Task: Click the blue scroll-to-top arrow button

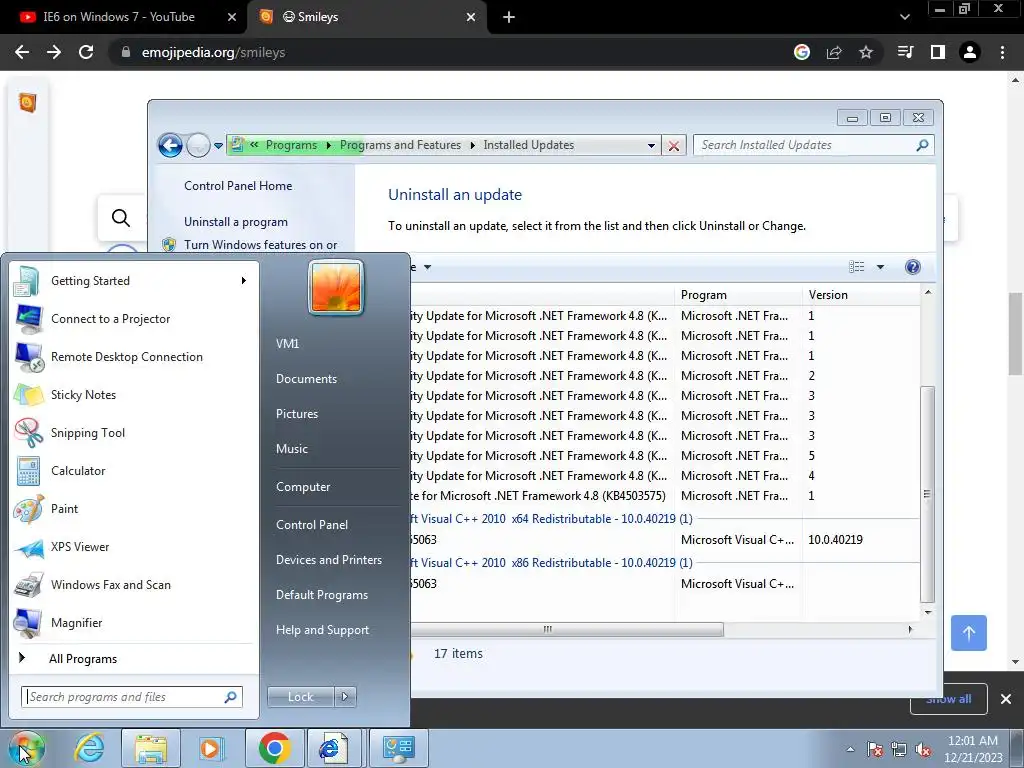Action: (x=968, y=633)
